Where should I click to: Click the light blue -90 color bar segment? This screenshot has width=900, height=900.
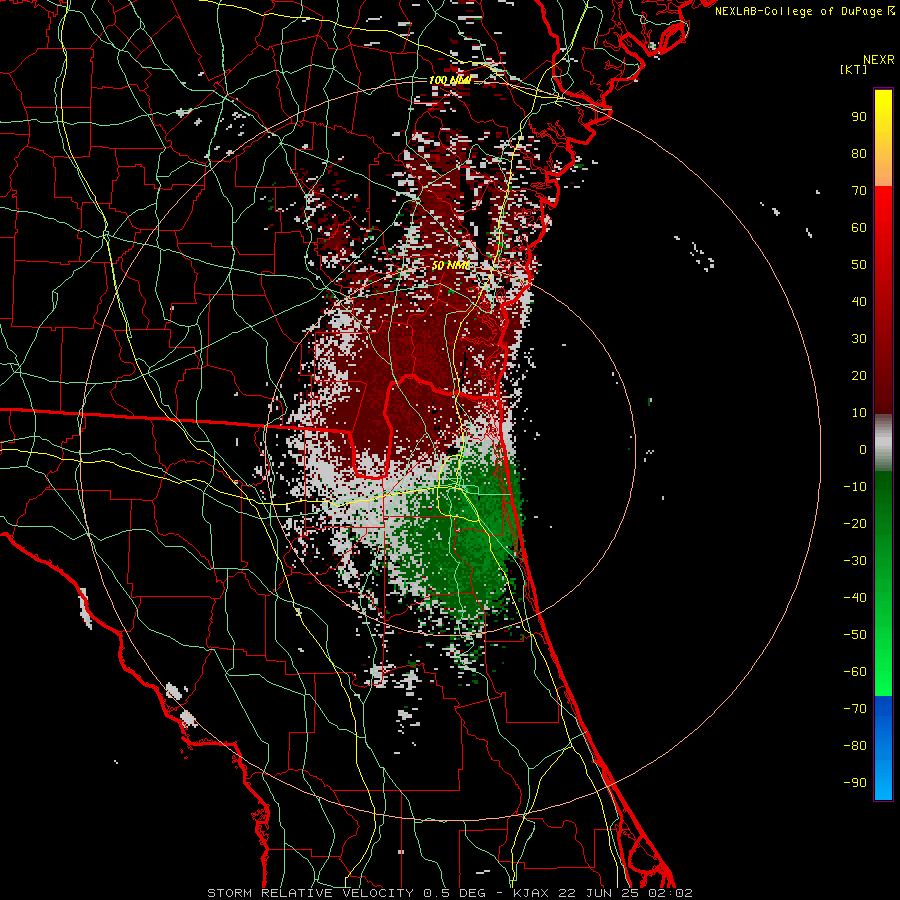click(883, 783)
